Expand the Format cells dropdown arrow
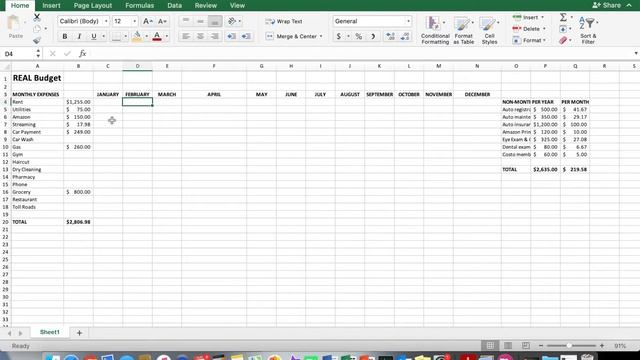This screenshot has height=360, width=640. [x=544, y=40]
